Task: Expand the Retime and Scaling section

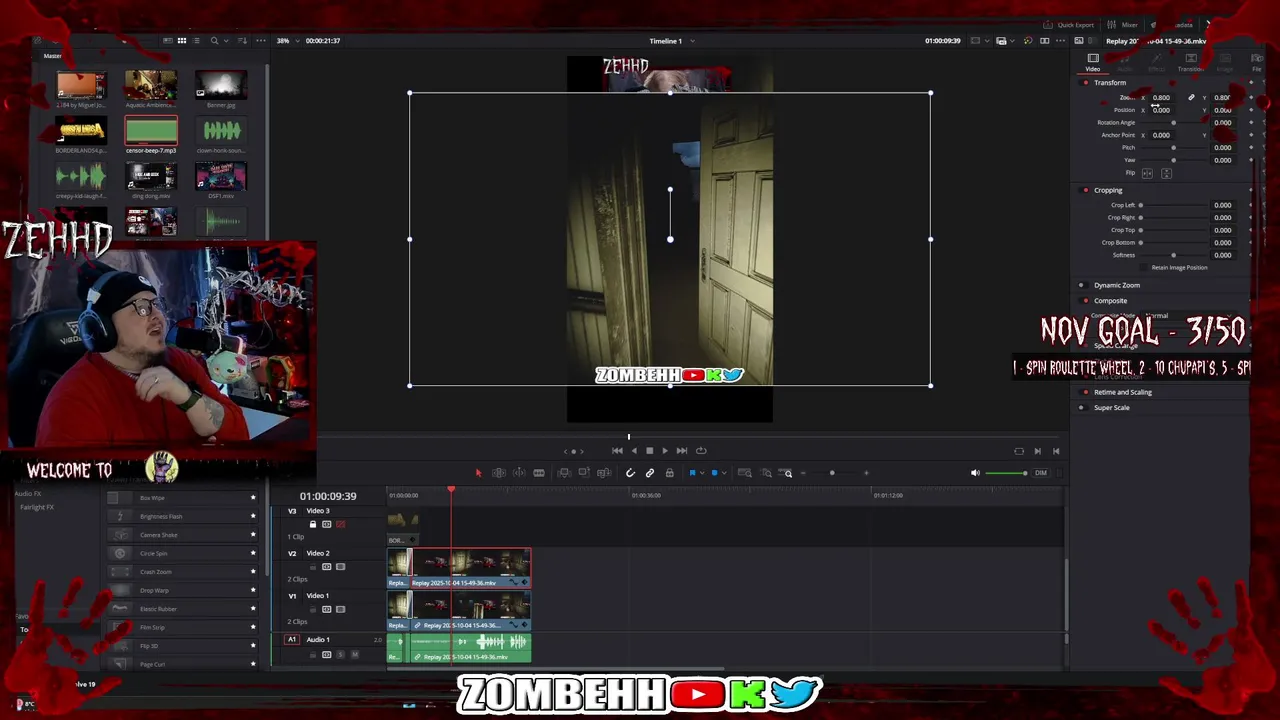Action: (1123, 392)
